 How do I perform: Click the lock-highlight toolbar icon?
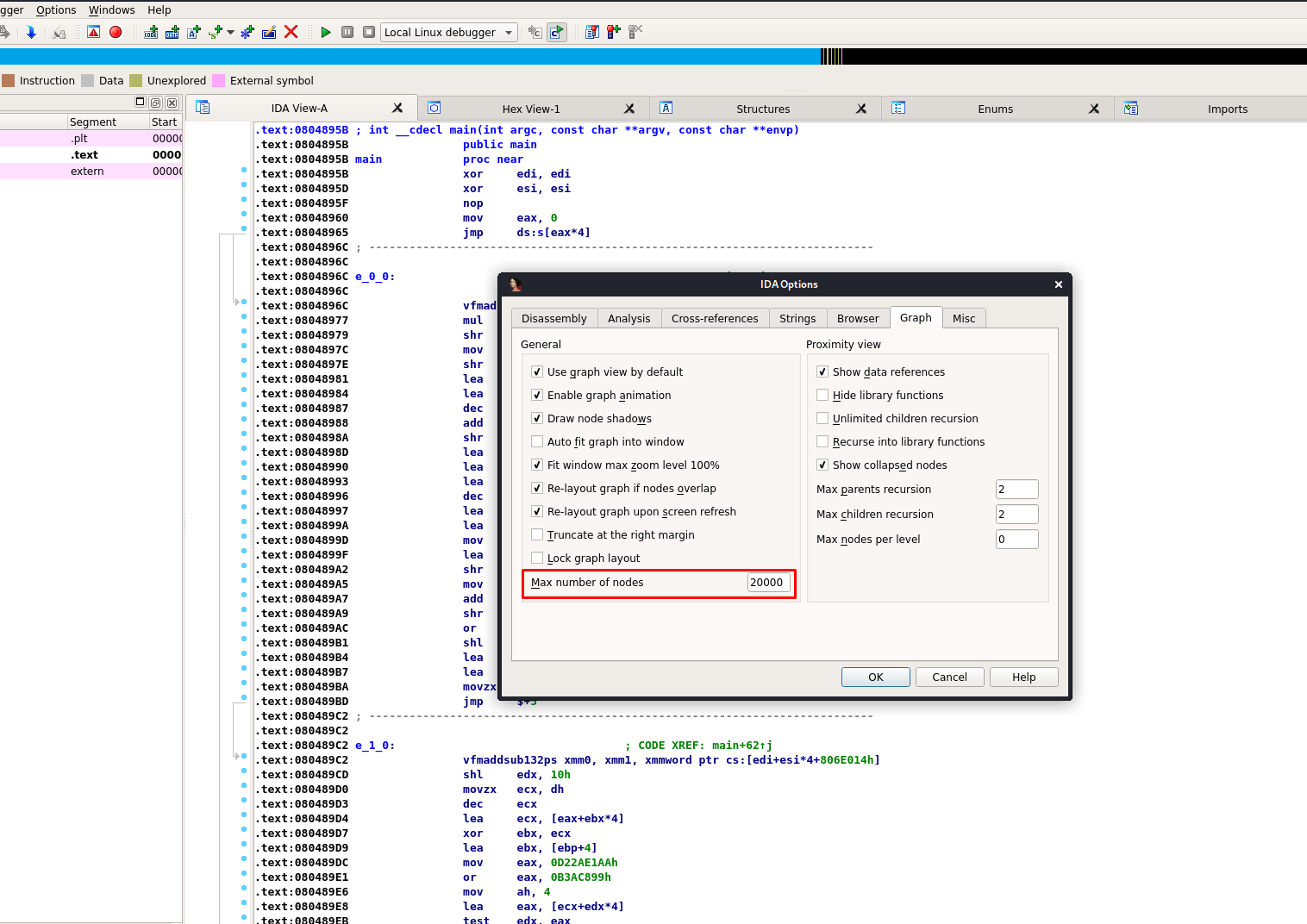click(59, 32)
